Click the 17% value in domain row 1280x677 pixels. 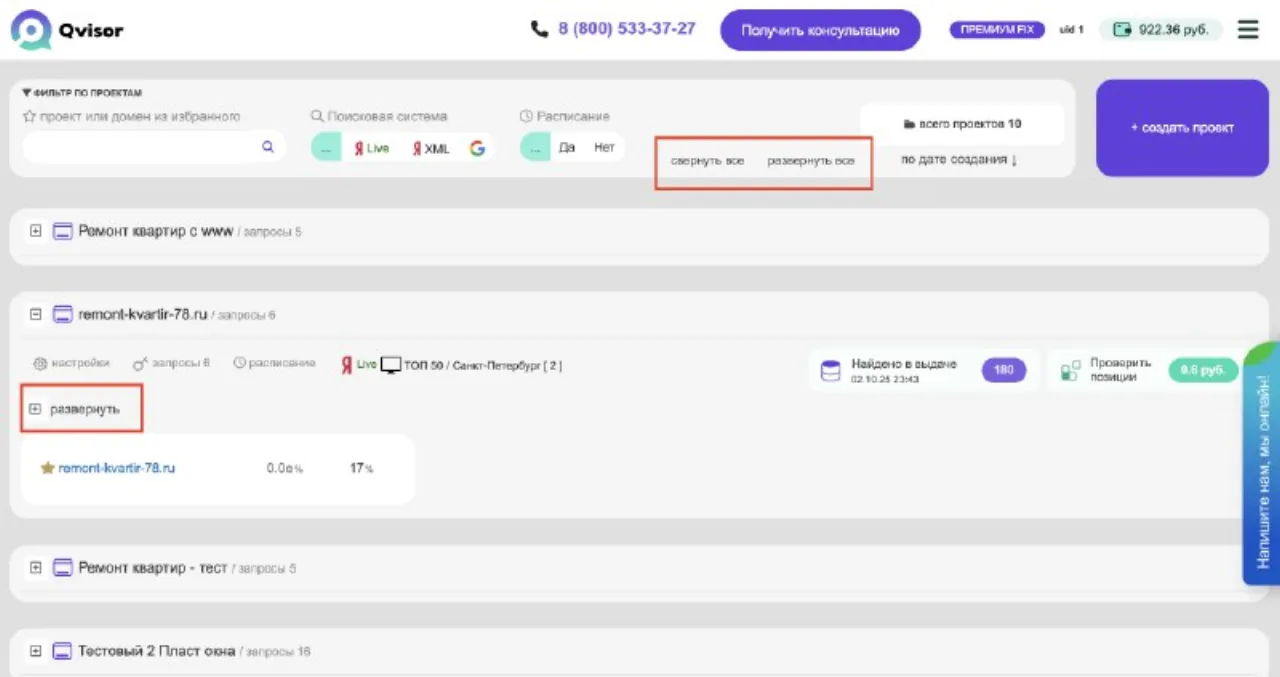[x=361, y=468]
